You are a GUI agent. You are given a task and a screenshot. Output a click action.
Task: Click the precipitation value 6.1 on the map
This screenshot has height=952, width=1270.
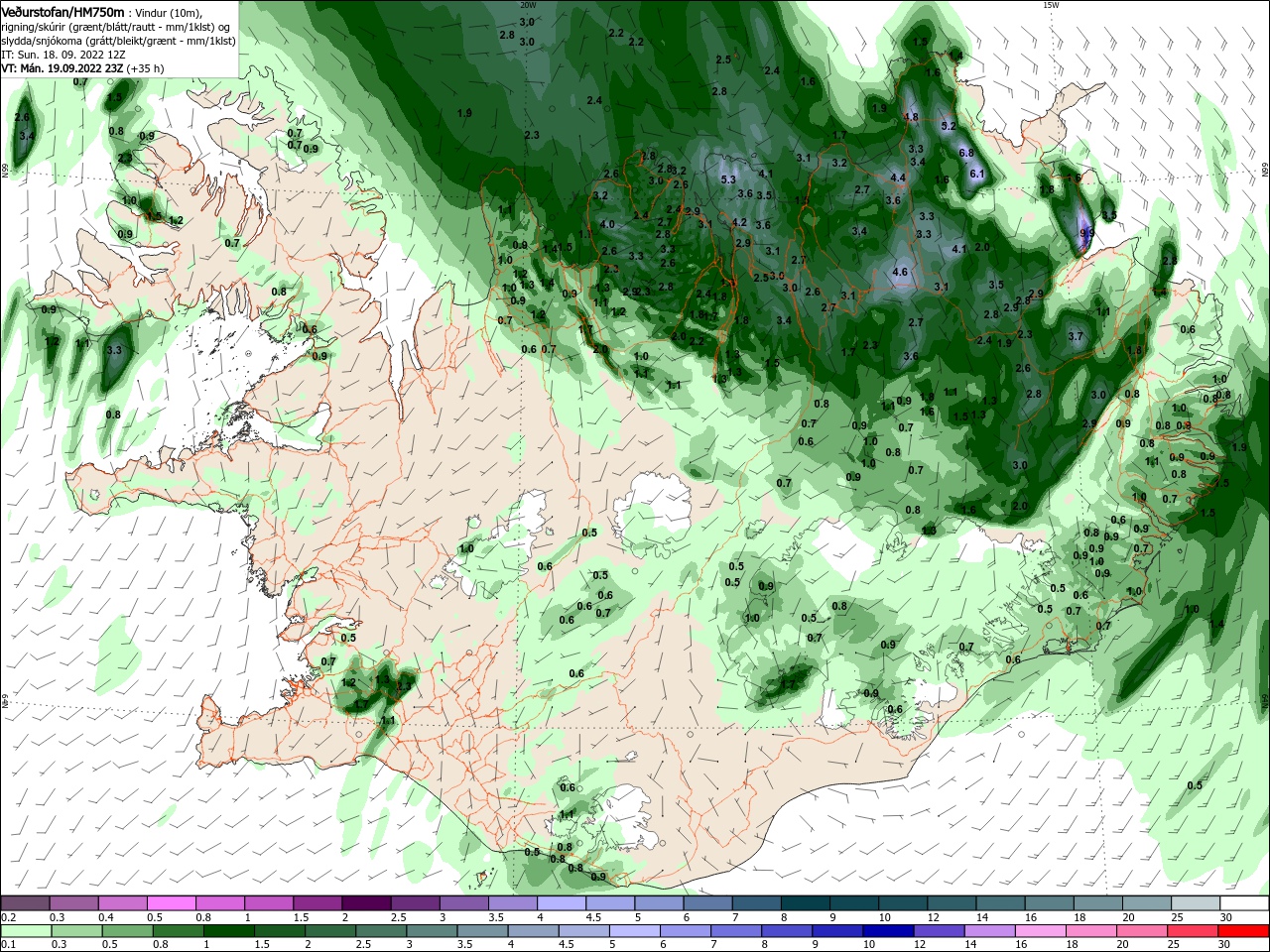click(977, 174)
